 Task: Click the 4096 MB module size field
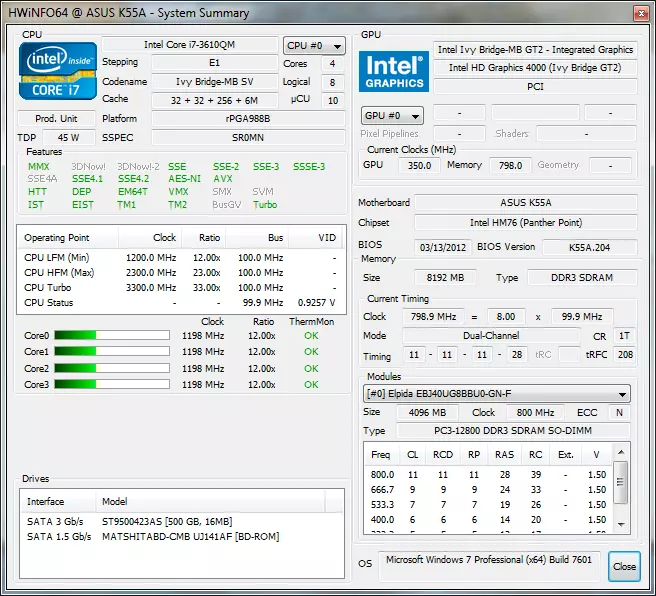(427, 413)
